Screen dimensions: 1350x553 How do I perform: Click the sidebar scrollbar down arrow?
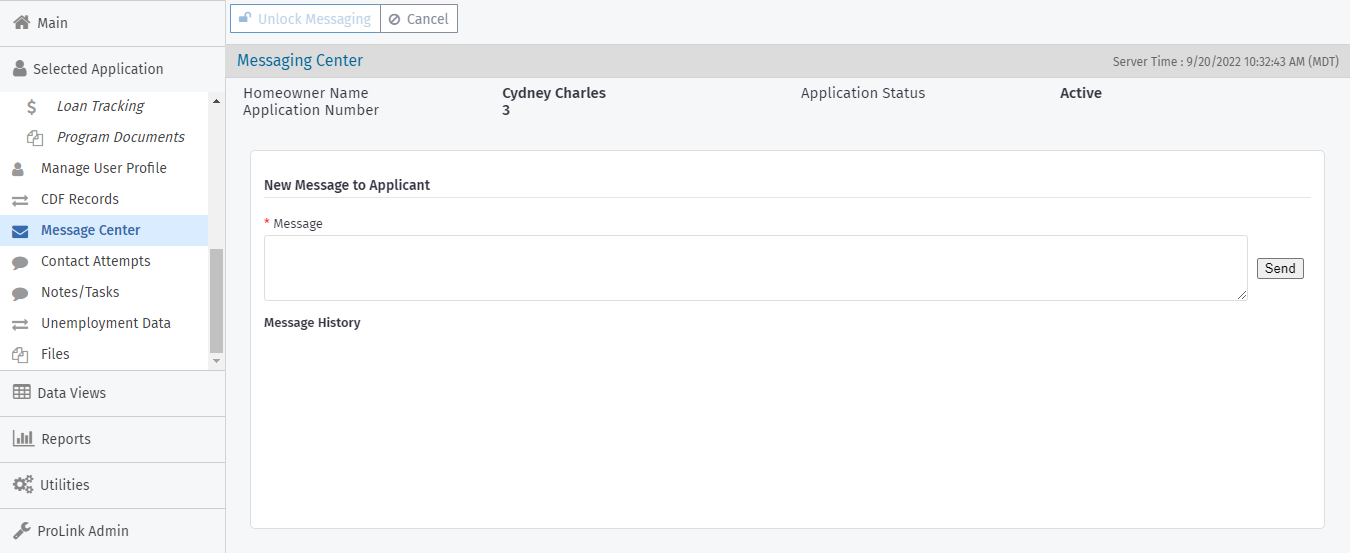point(216,360)
